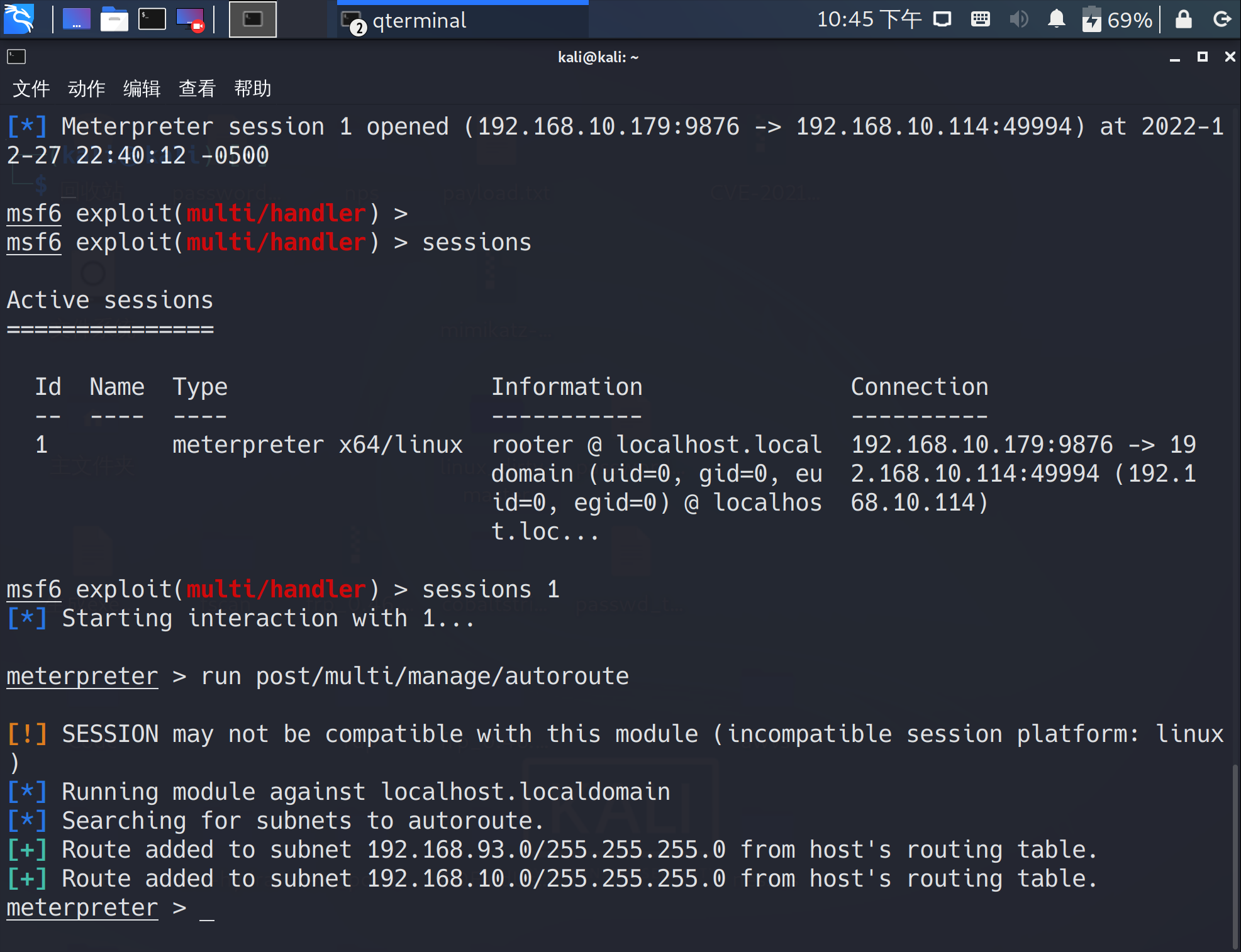
Task: Open the Kali applications menu
Action: pos(19,19)
